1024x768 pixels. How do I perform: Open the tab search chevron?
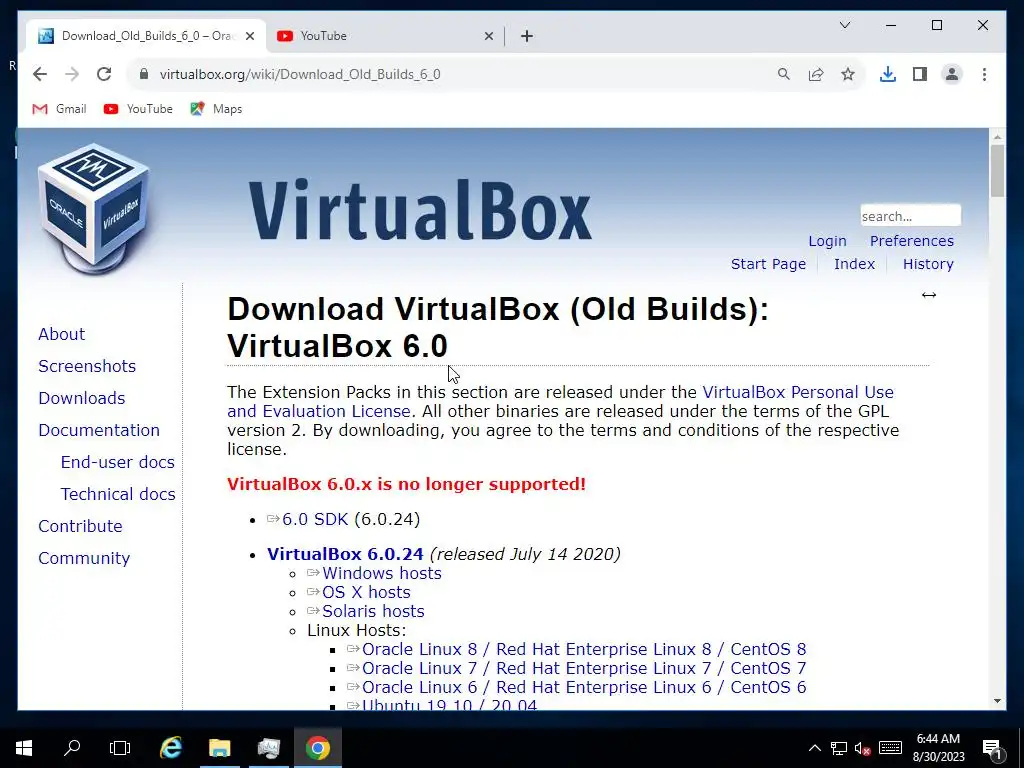tap(844, 25)
